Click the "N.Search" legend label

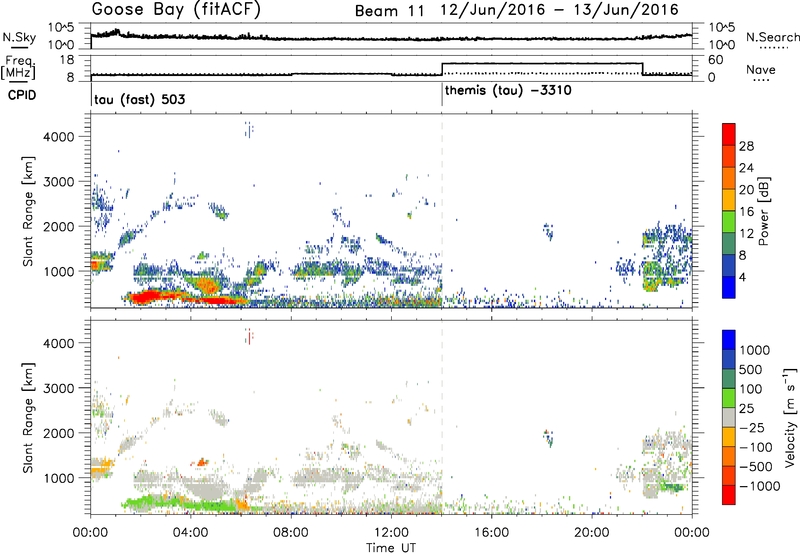click(x=772, y=37)
